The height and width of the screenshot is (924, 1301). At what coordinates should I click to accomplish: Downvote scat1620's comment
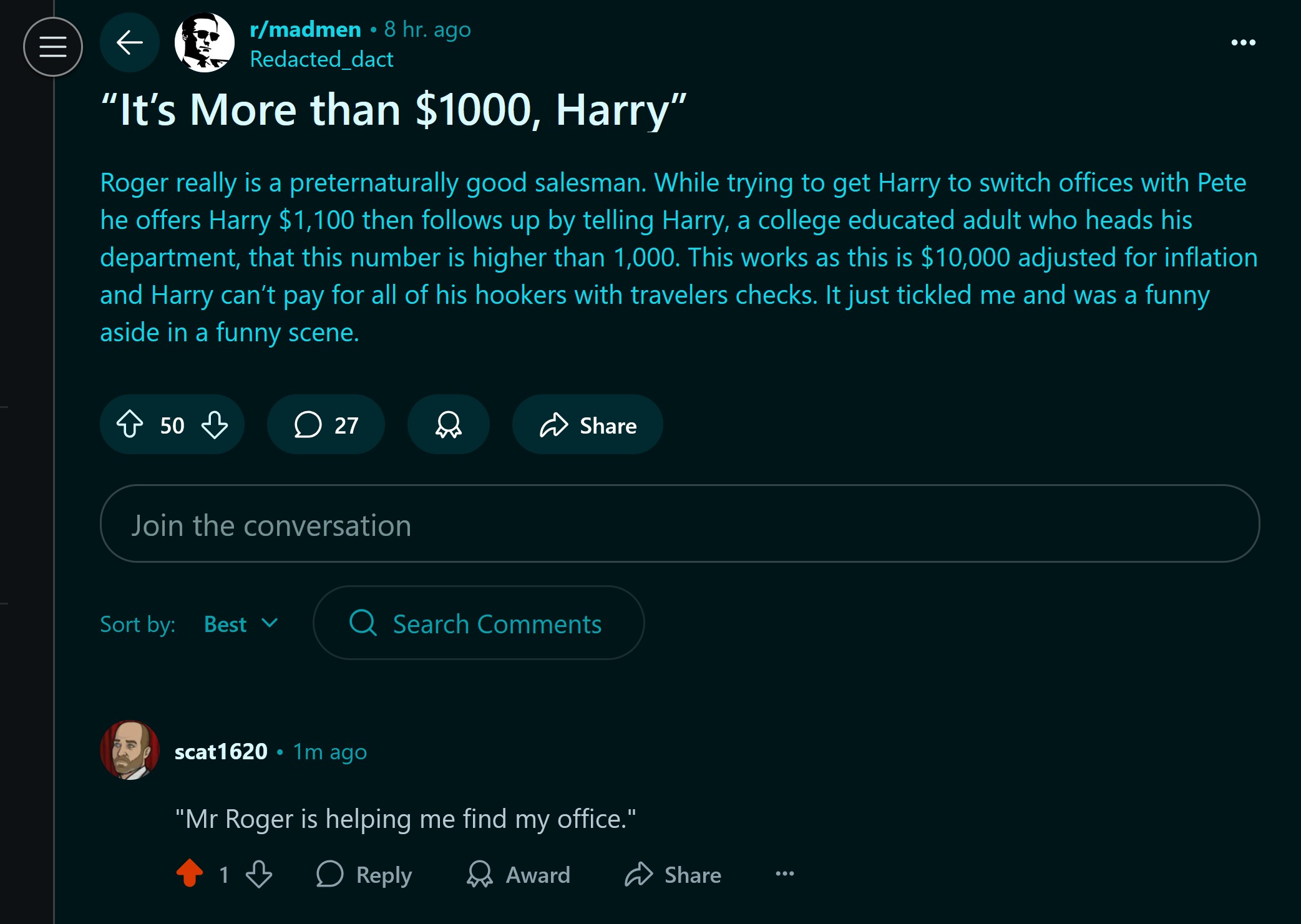(x=259, y=874)
